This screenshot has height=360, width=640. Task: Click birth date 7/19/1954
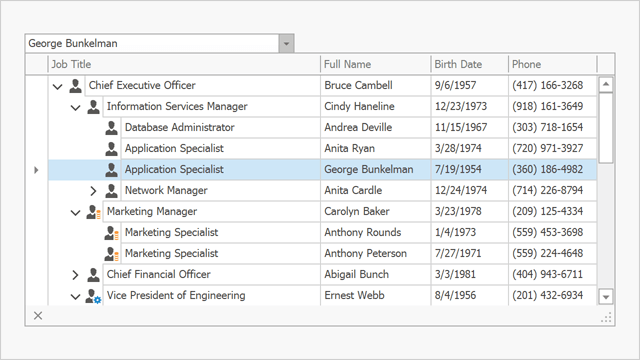[x=458, y=169]
